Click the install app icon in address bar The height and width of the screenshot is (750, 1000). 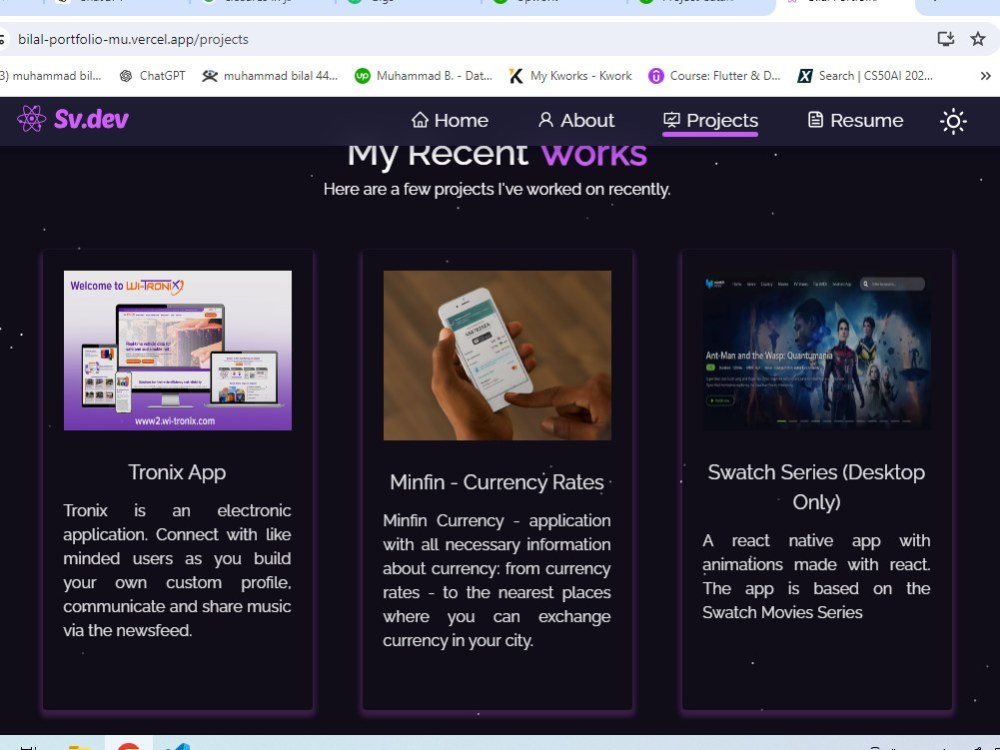(945, 39)
